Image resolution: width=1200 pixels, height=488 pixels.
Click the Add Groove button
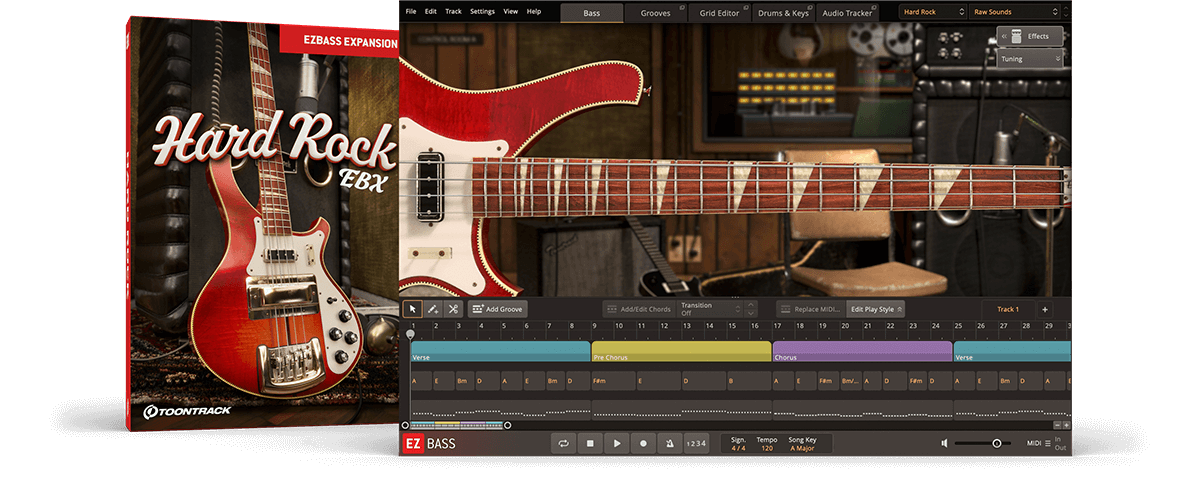tap(497, 310)
